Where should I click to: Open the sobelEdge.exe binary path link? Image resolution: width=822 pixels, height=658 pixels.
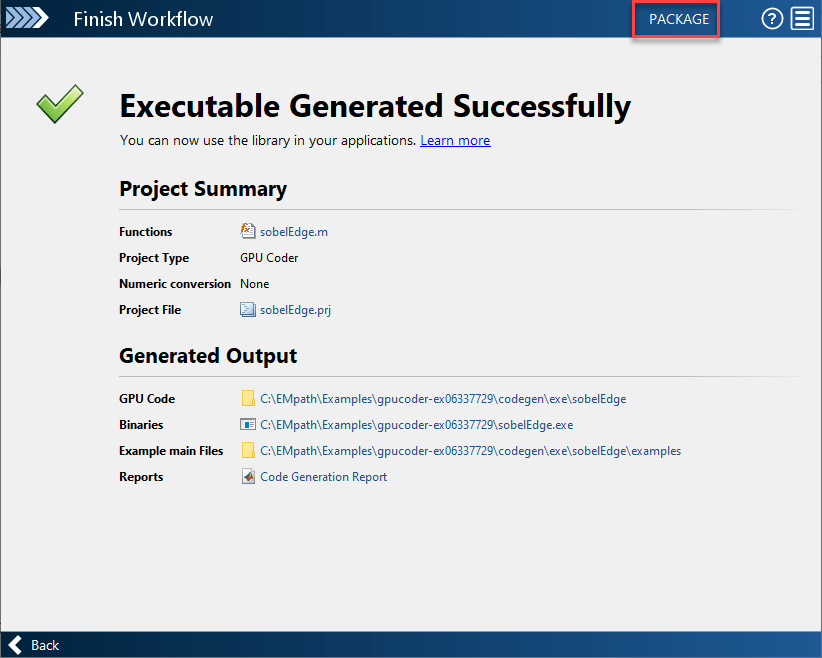(x=416, y=425)
